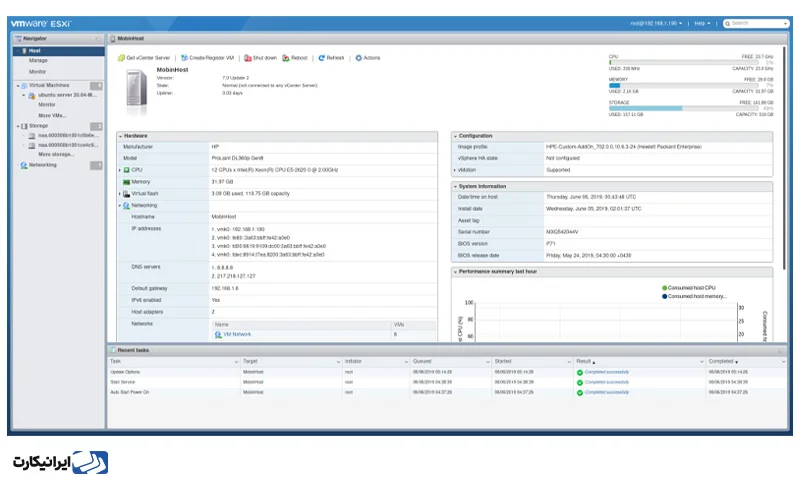Viewport: 800px width, 477px height.
Task: Click green check icon for Update Options
Action: [x=580, y=372]
